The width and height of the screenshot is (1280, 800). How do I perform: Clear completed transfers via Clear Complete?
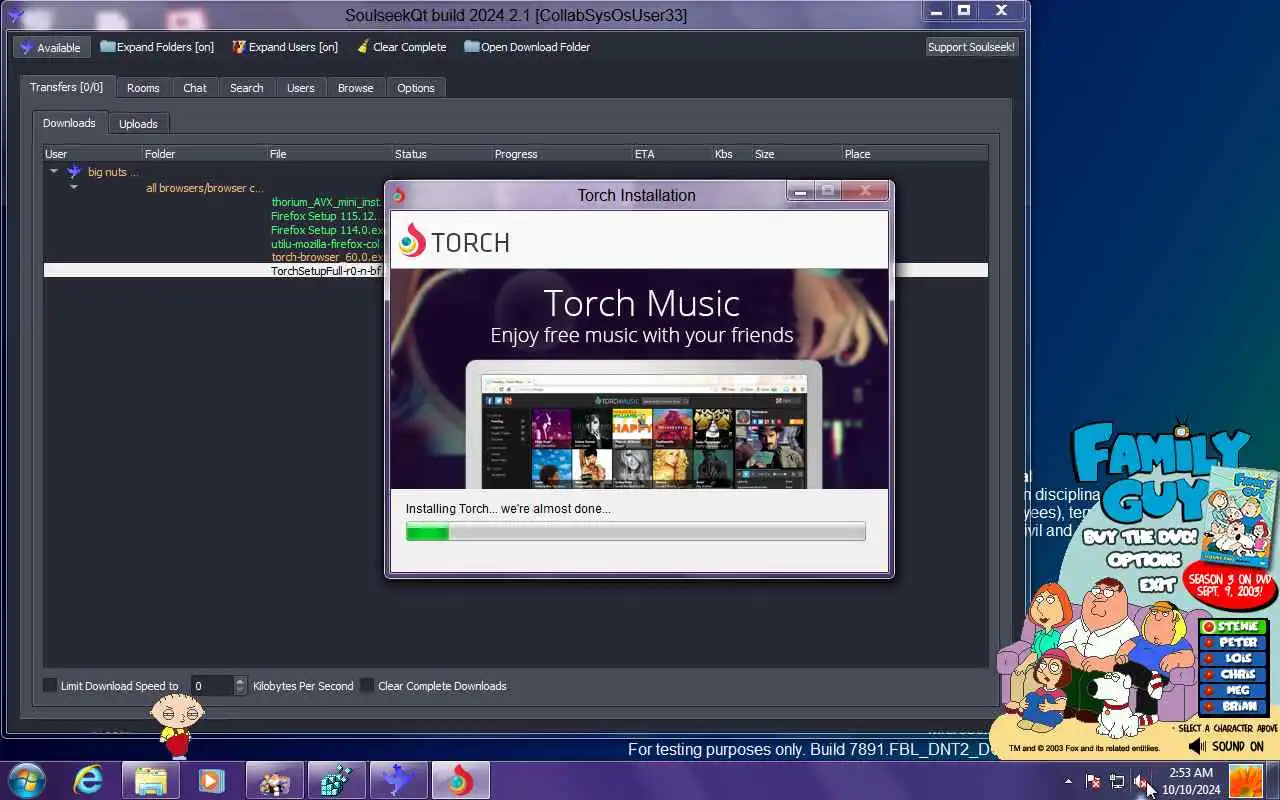point(401,47)
